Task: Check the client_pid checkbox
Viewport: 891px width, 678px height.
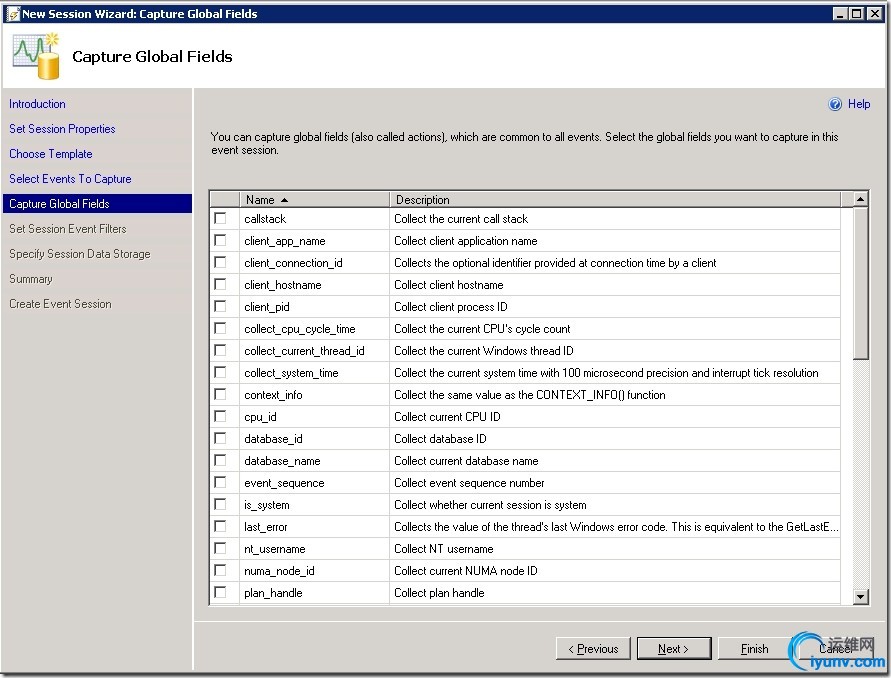Action: click(x=220, y=306)
